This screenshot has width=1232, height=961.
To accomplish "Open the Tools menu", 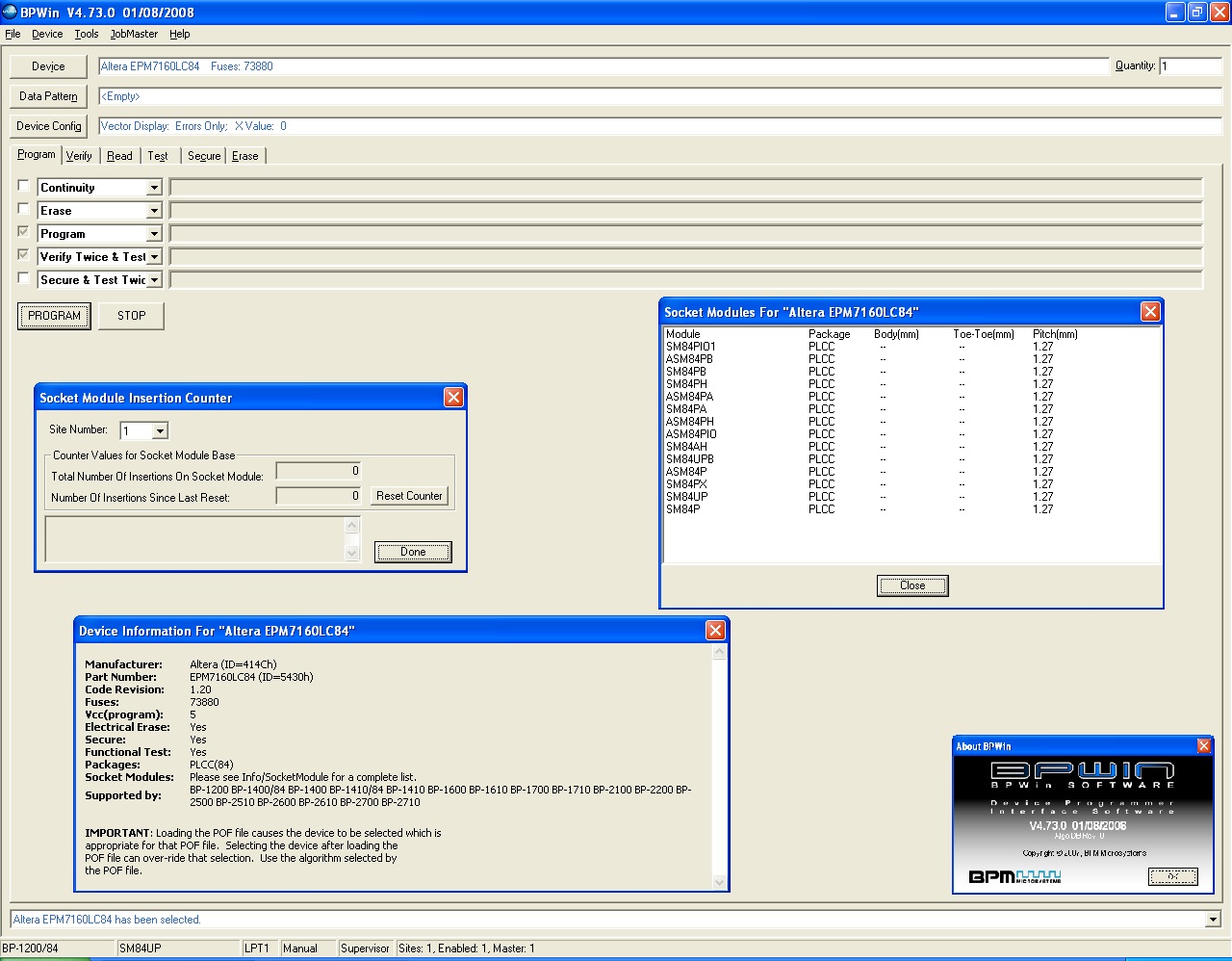I will click(x=87, y=34).
